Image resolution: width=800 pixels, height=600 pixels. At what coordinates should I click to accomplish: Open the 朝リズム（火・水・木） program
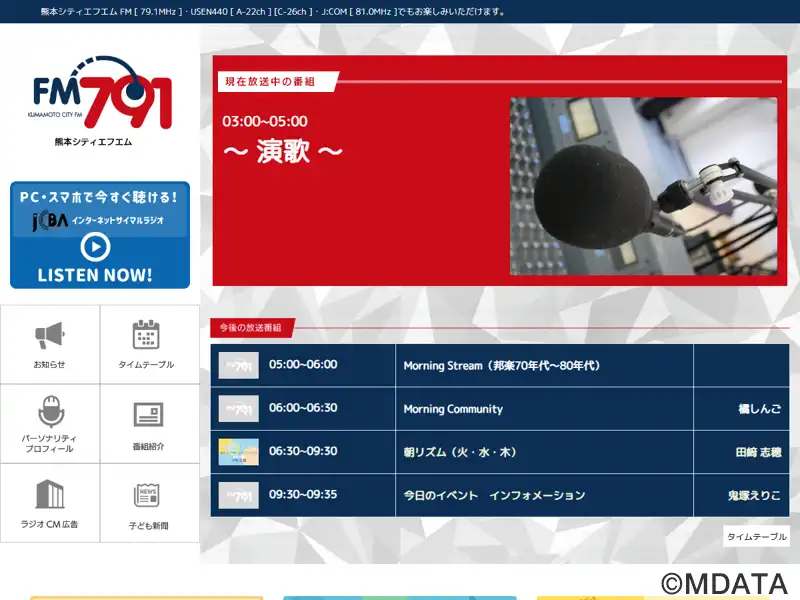pyautogui.click(x=460, y=452)
